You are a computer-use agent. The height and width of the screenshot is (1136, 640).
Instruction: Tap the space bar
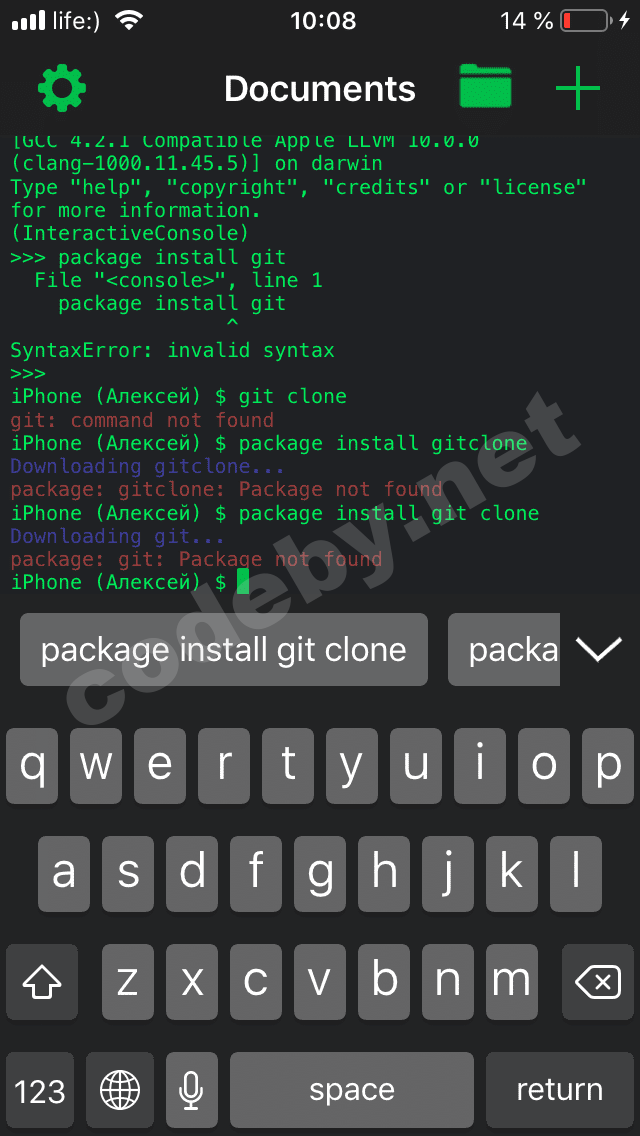352,1090
